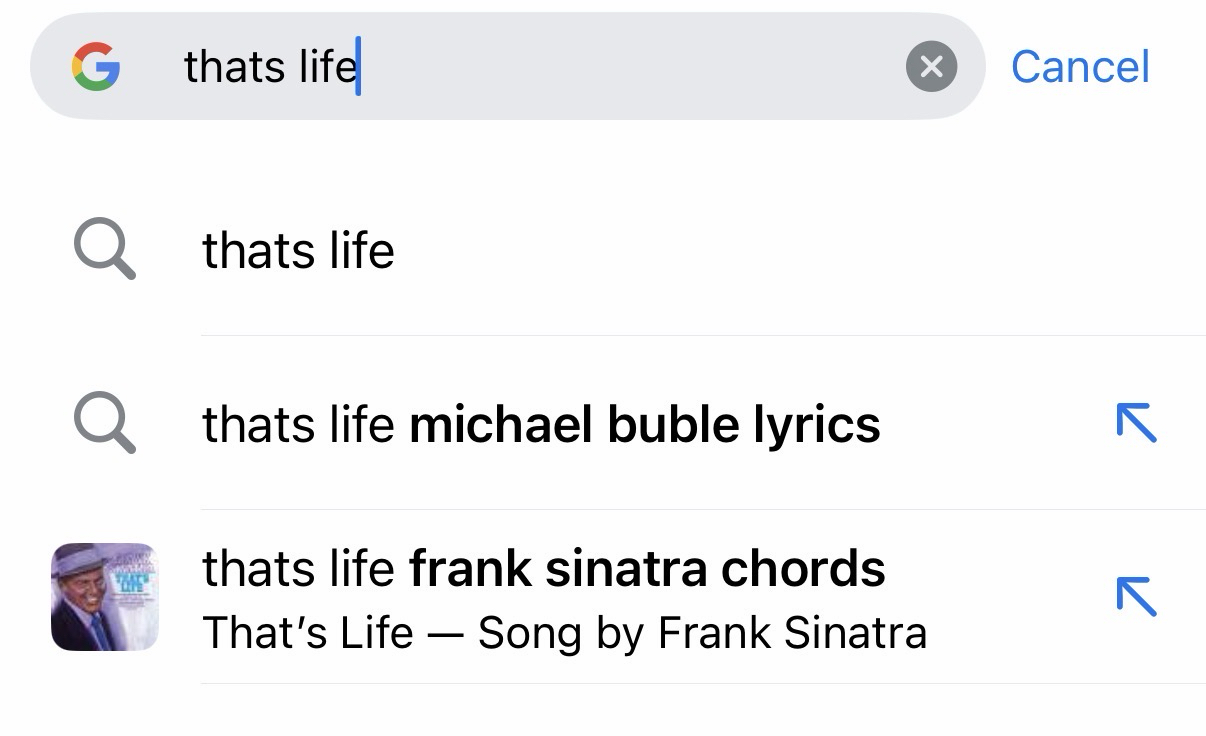The image size is (1206, 736).
Task: Tap the Google logo icon
Action: pyautogui.click(x=96, y=67)
